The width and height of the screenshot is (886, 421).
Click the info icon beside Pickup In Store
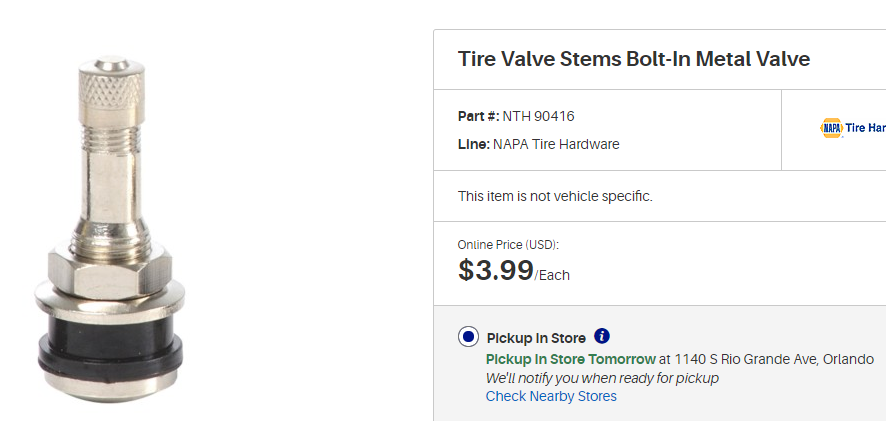click(x=602, y=337)
